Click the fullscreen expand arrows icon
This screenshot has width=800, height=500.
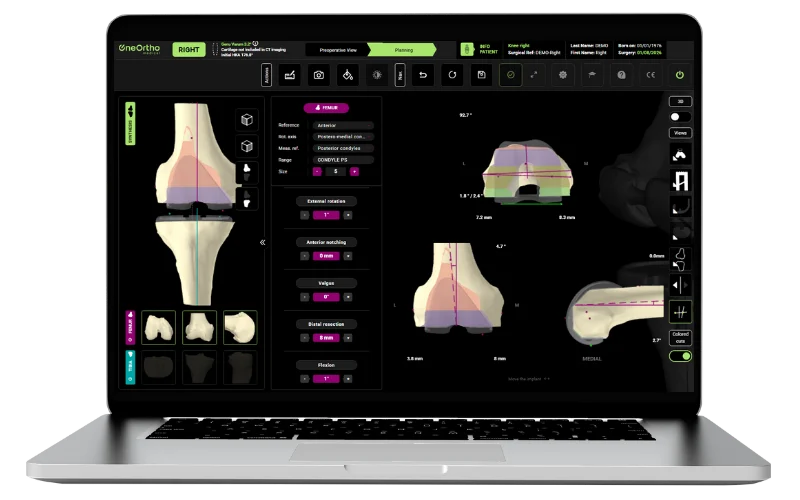click(534, 75)
